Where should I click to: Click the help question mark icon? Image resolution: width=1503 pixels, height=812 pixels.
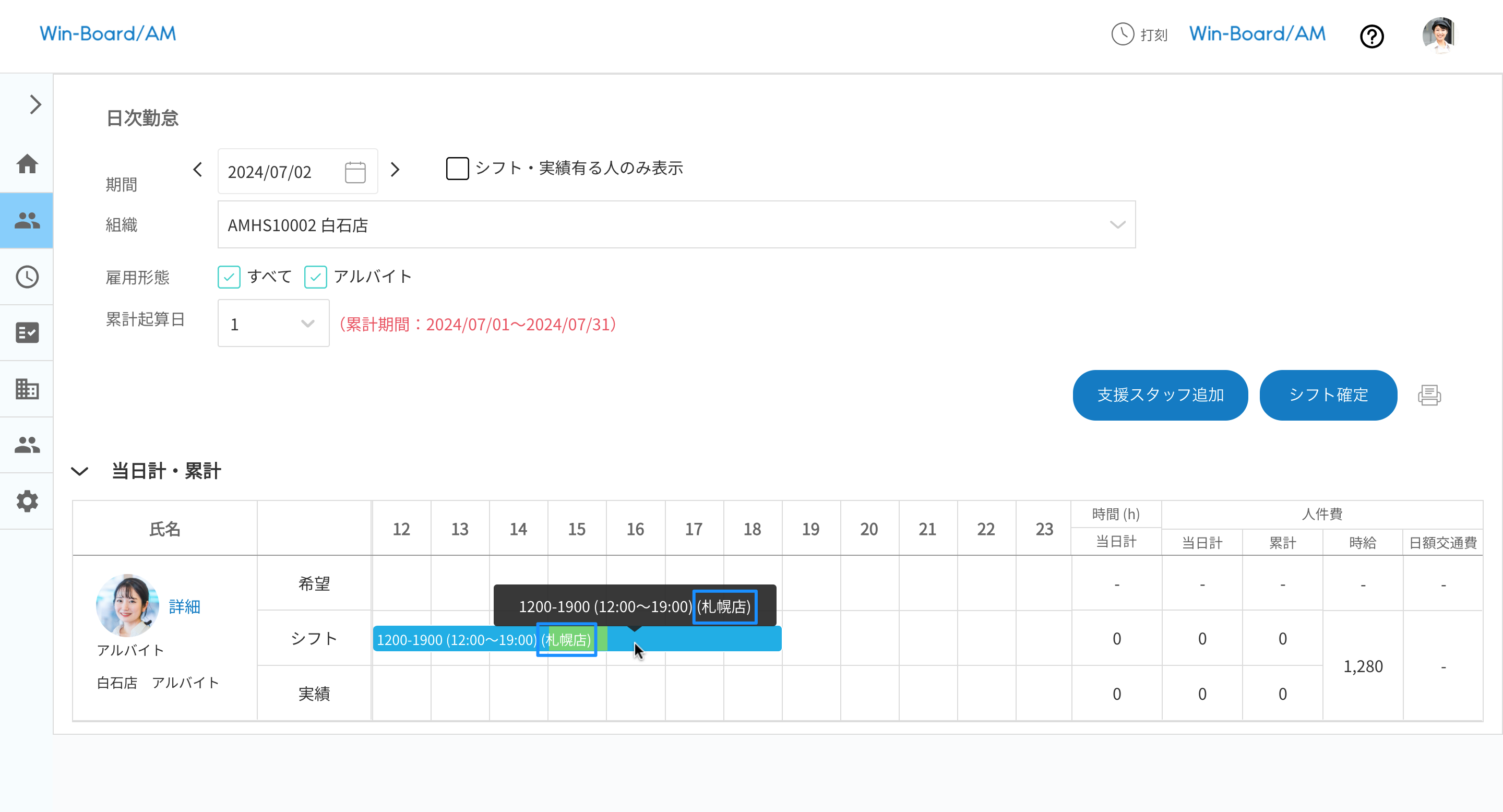1371,37
